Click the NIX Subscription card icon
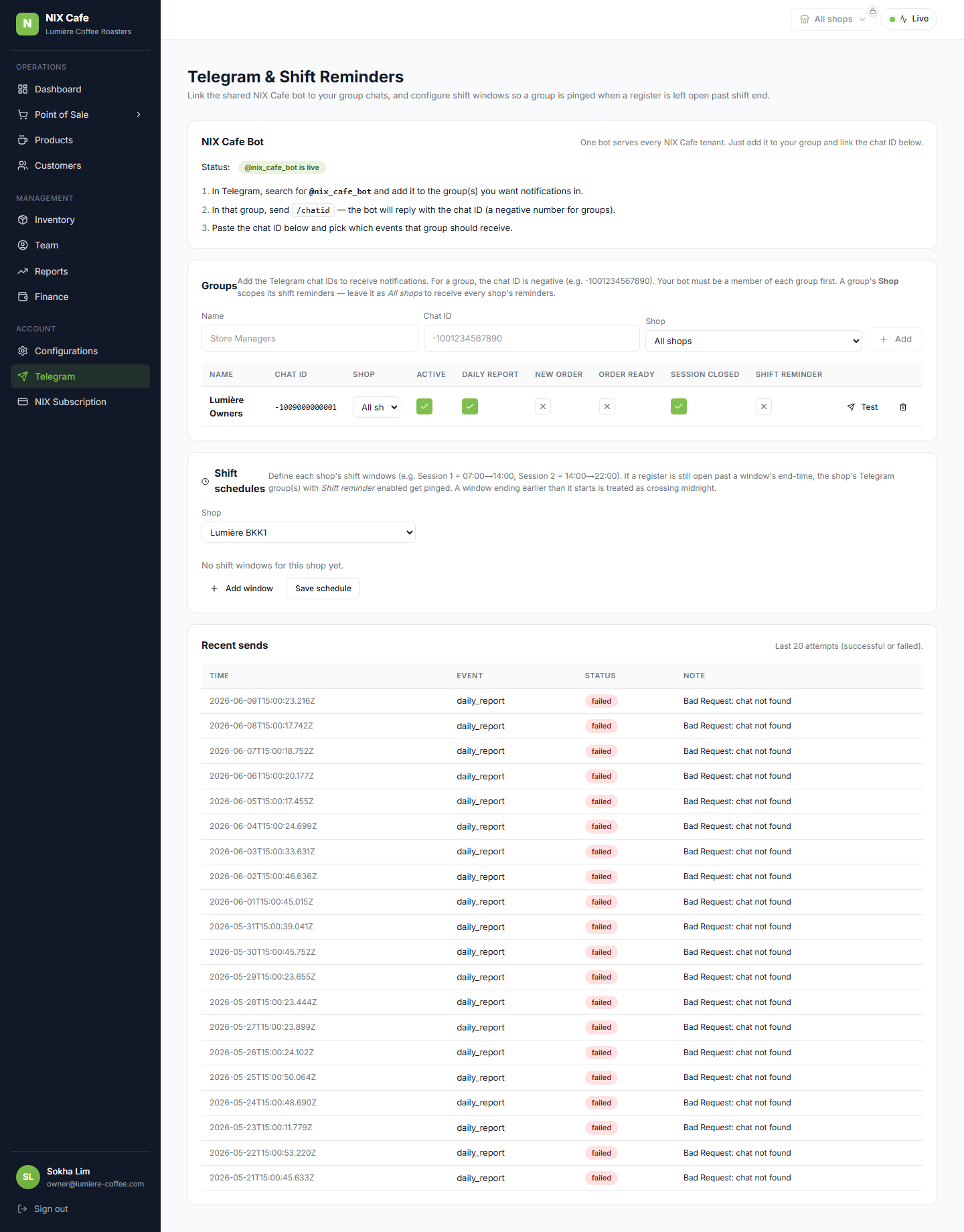 [23, 402]
